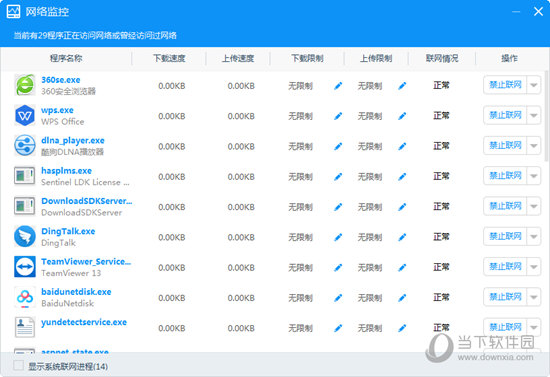Click the yundetectservice.exe program icon
This screenshot has width=550, height=377.
click(25, 327)
